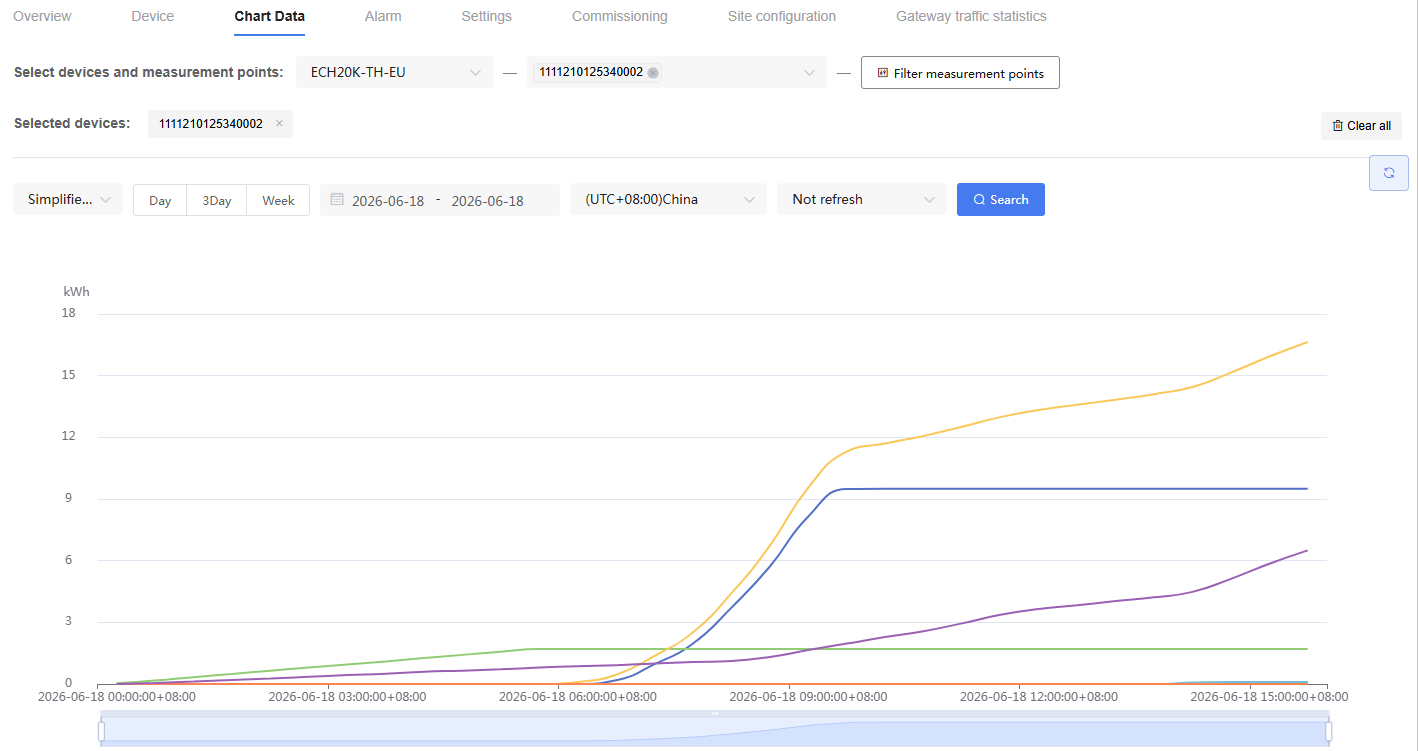The image size is (1418, 751).
Task: Click the magnifier icon on Search button
Action: (979, 200)
